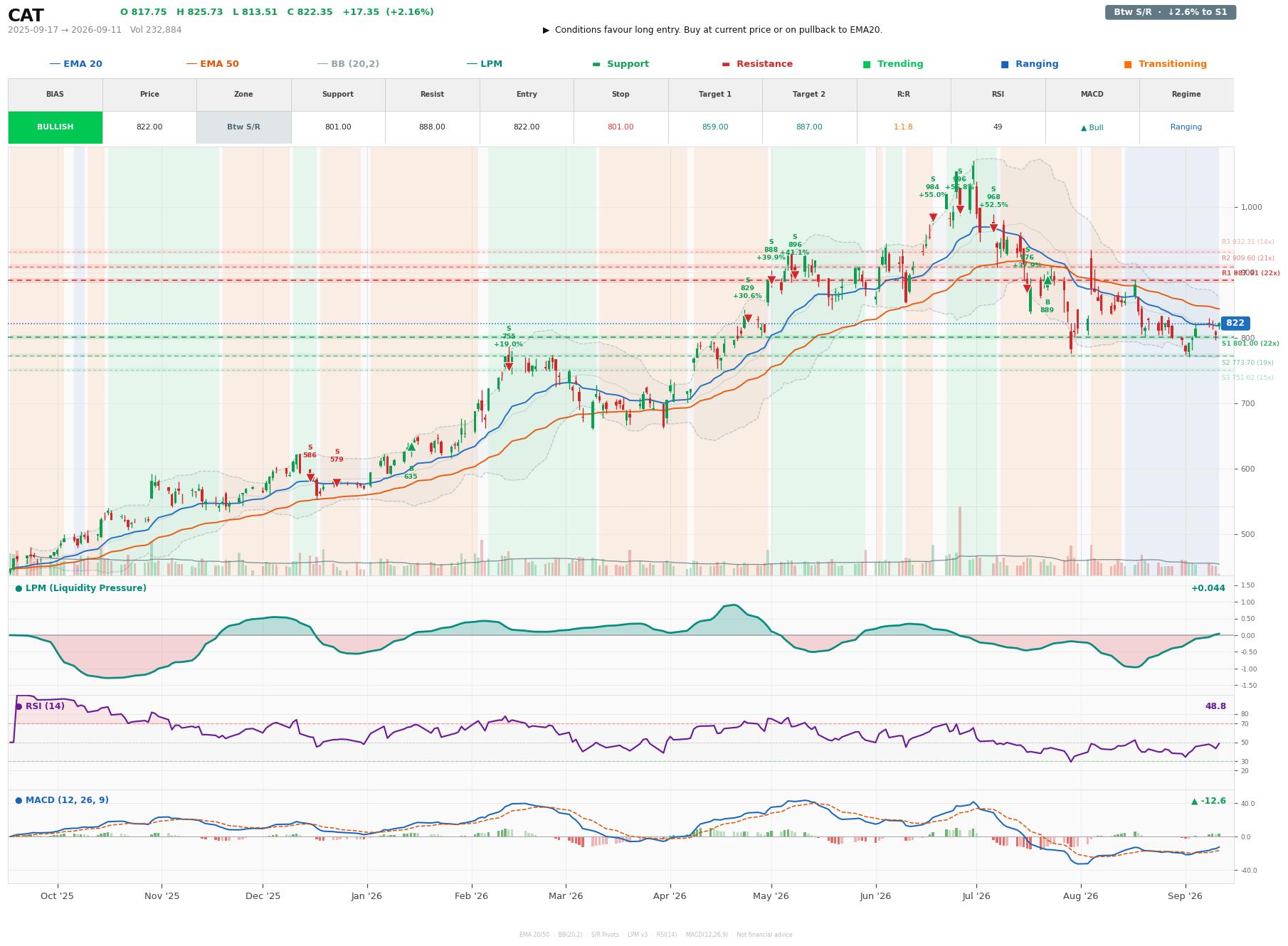Click the S2 773.70 (19x) support label
The height and width of the screenshot is (946, 1288).
pyautogui.click(x=1247, y=363)
